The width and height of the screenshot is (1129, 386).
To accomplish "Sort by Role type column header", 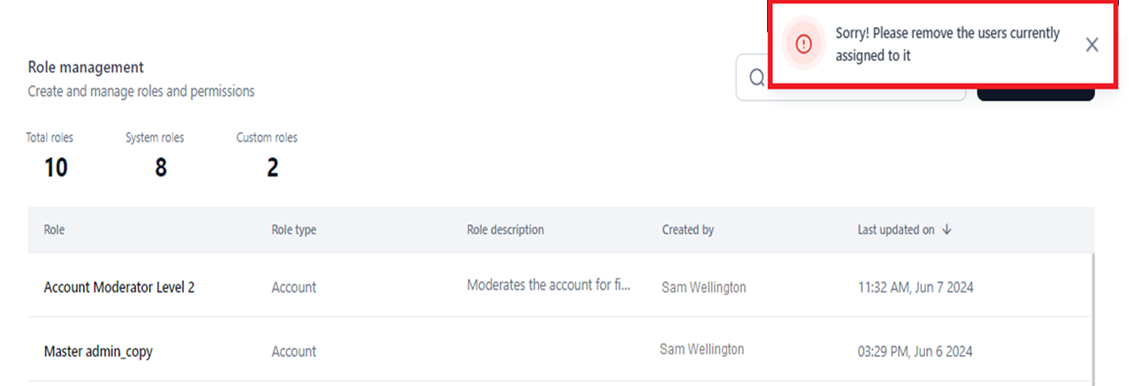I will click(293, 230).
